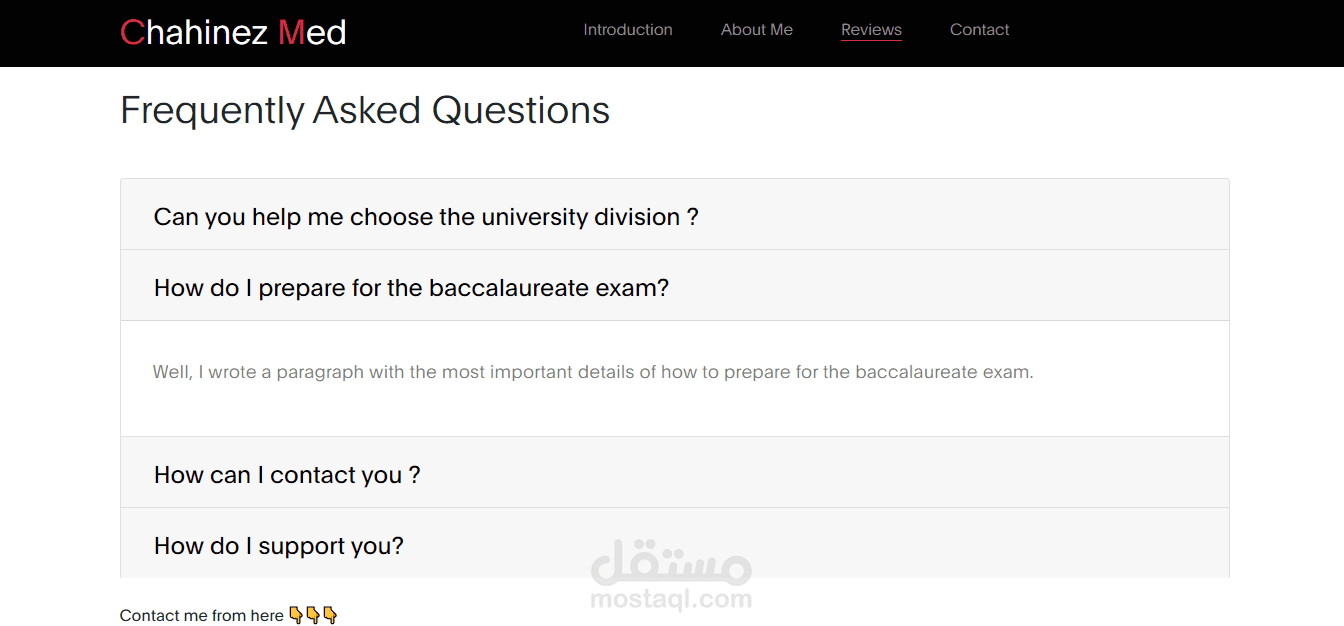
Task: Open the Contact navigation link
Action: (x=980, y=30)
